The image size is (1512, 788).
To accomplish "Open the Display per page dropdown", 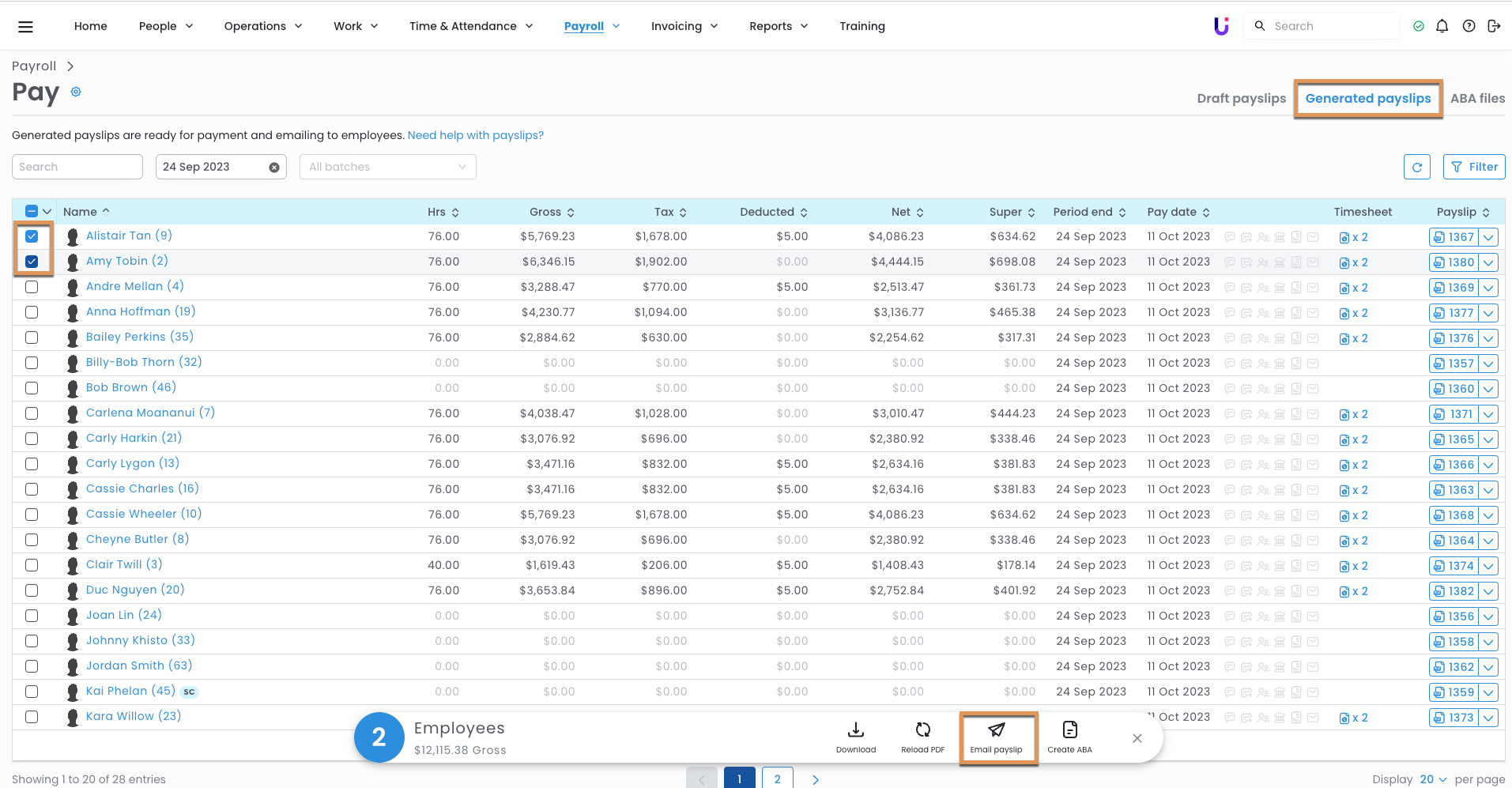I will tap(1432, 779).
